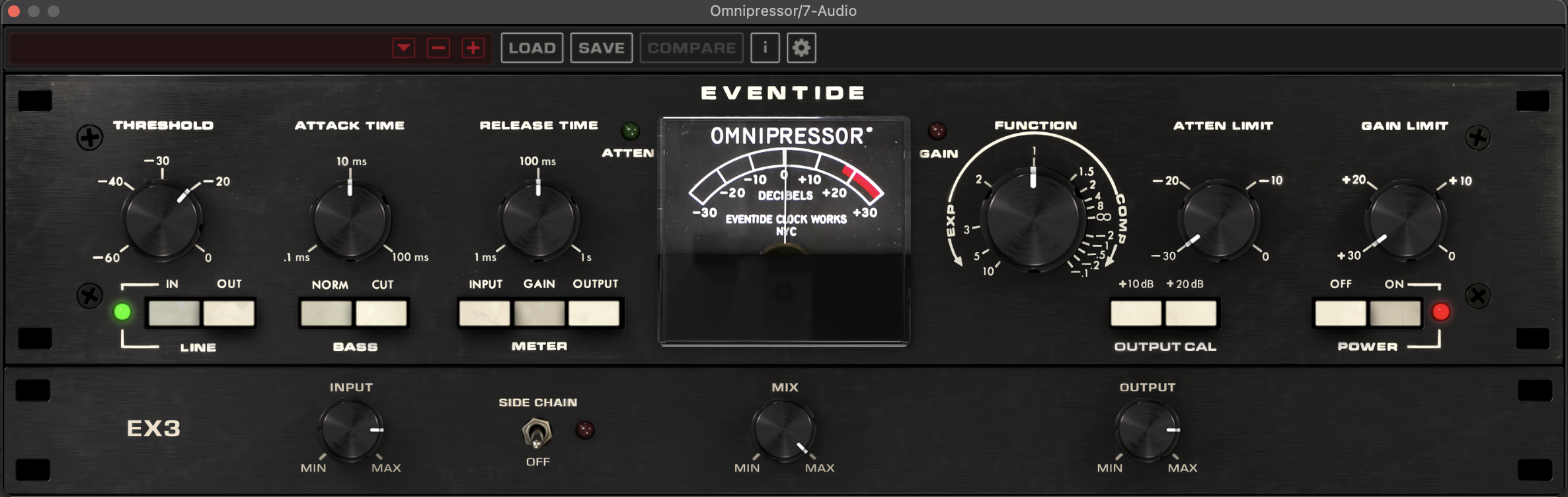
Task: Click the screw near Gain Limit label
Action: pyautogui.click(x=1477, y=137)
